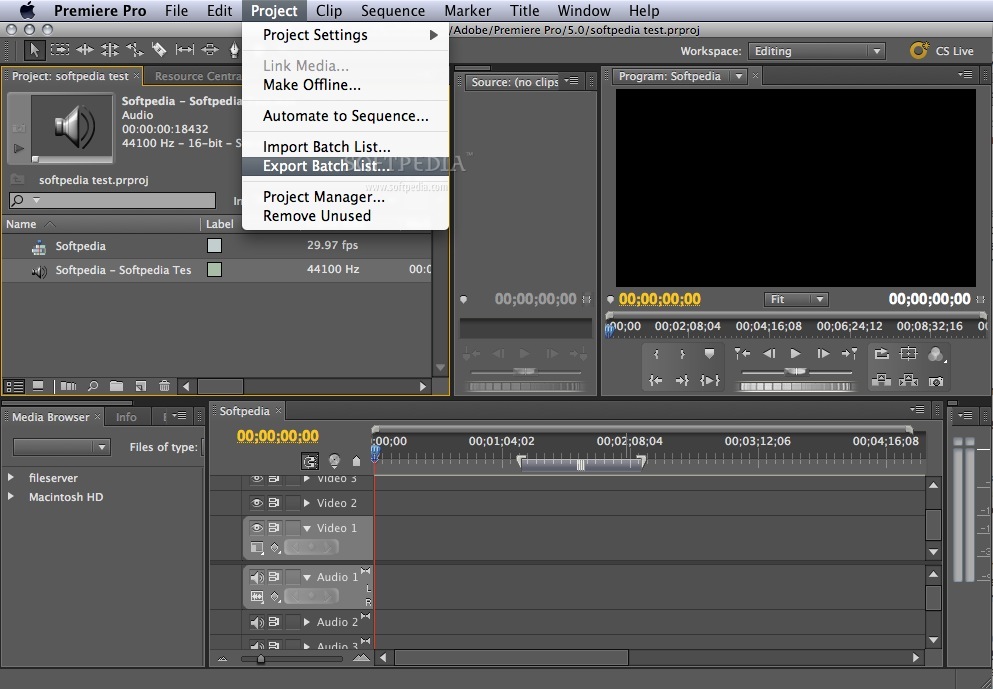Export Frame with the camera icon
993x689 pixels.
click(935, 381)
